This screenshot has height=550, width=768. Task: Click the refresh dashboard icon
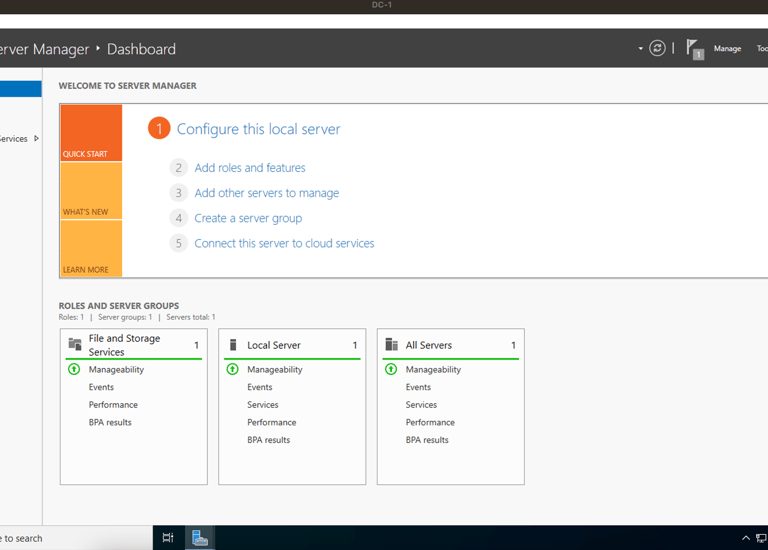pos(657,48)
